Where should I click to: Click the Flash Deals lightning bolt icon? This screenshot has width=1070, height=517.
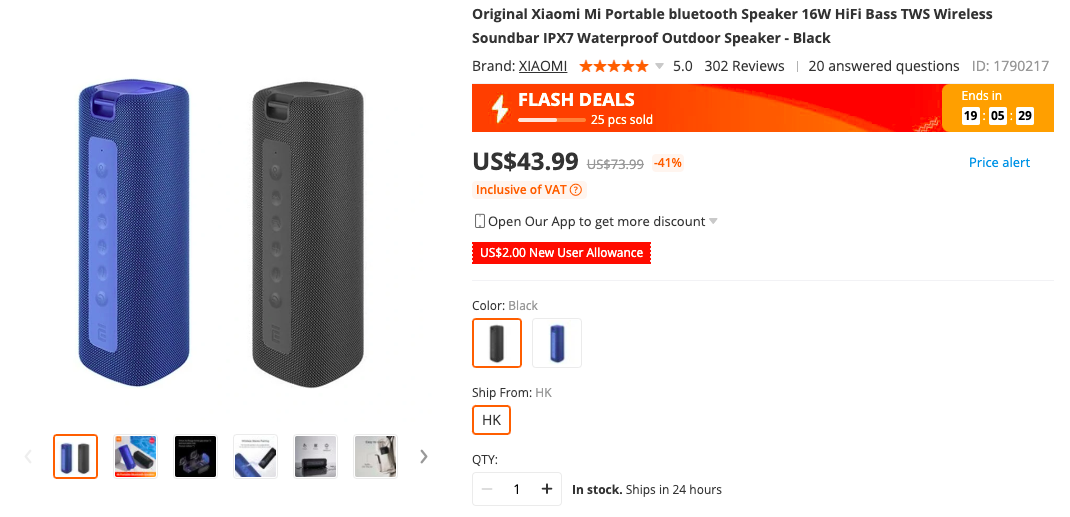pyautogui.click(x=498, y=107)
